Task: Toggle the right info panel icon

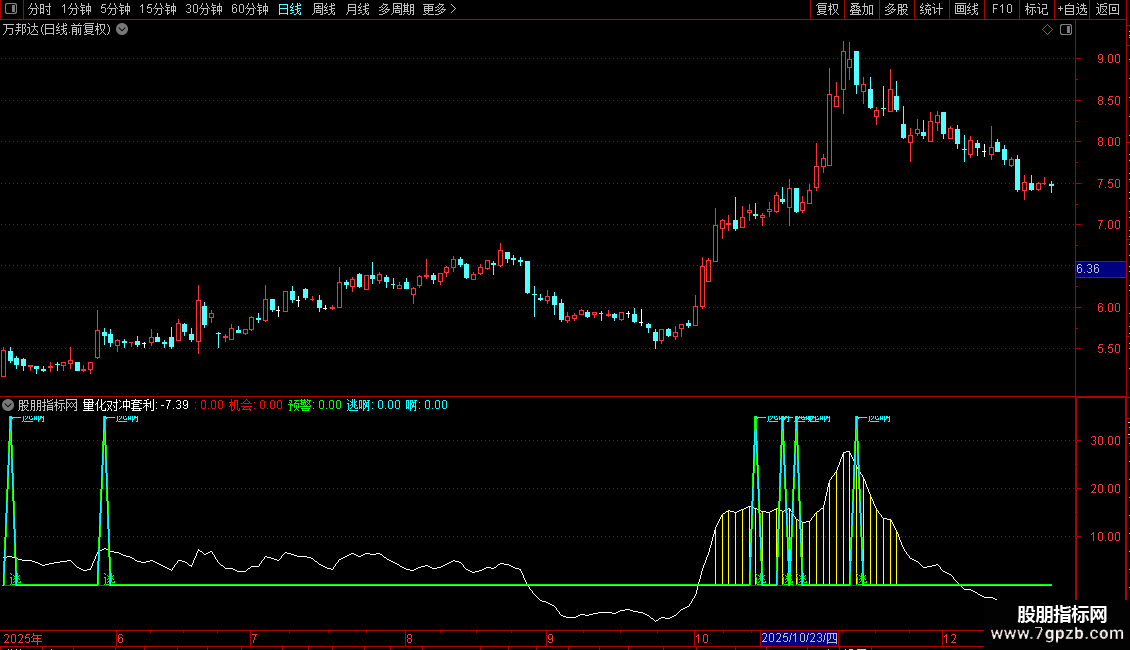Action: (1066, 30)
